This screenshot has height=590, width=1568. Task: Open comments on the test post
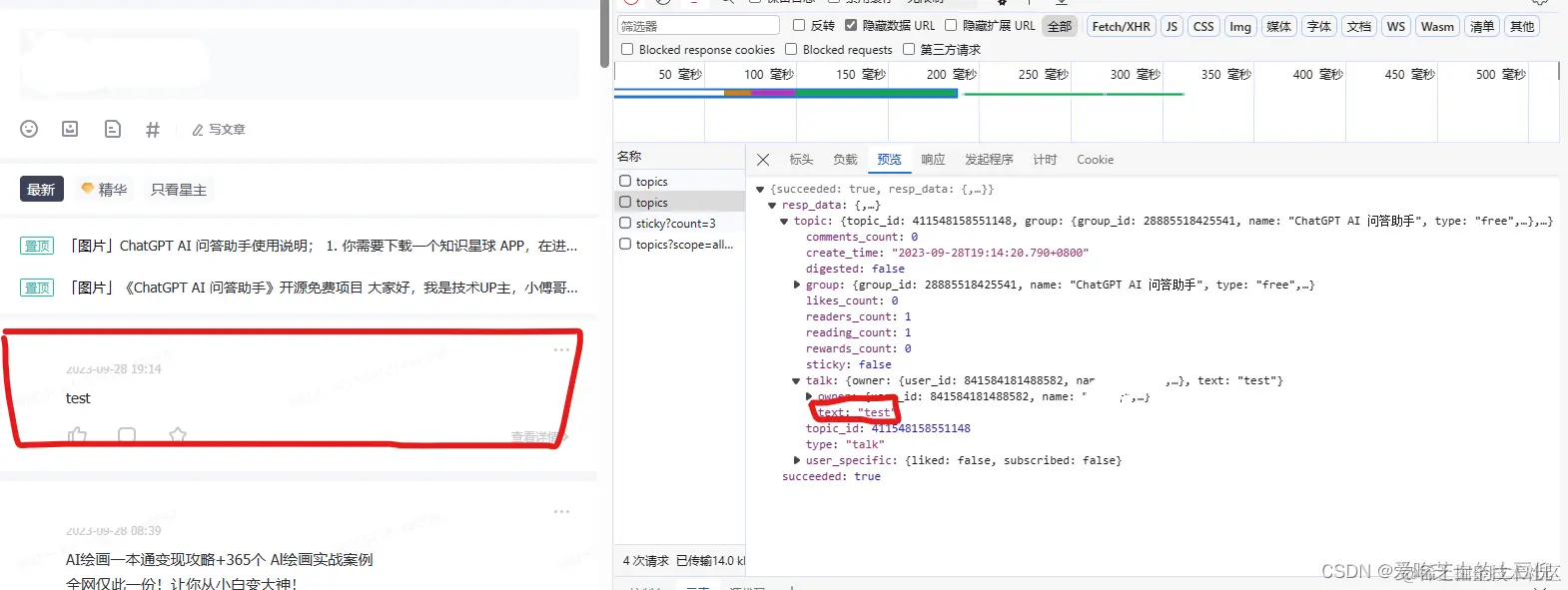[x=127, y=435]
